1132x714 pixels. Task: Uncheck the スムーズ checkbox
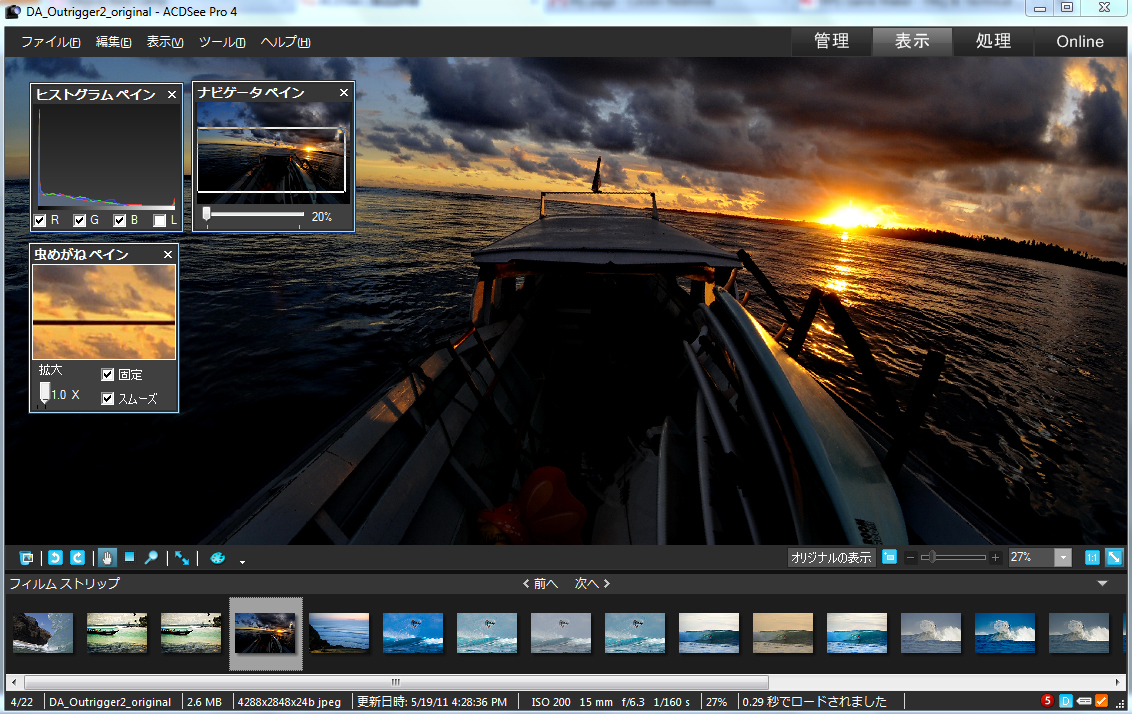(x=108, y=399)
